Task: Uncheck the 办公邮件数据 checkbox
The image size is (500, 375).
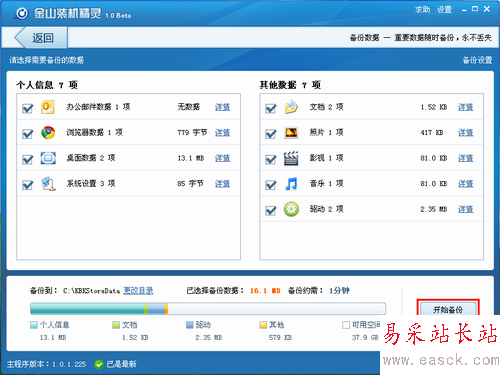Action: point(27,108)
